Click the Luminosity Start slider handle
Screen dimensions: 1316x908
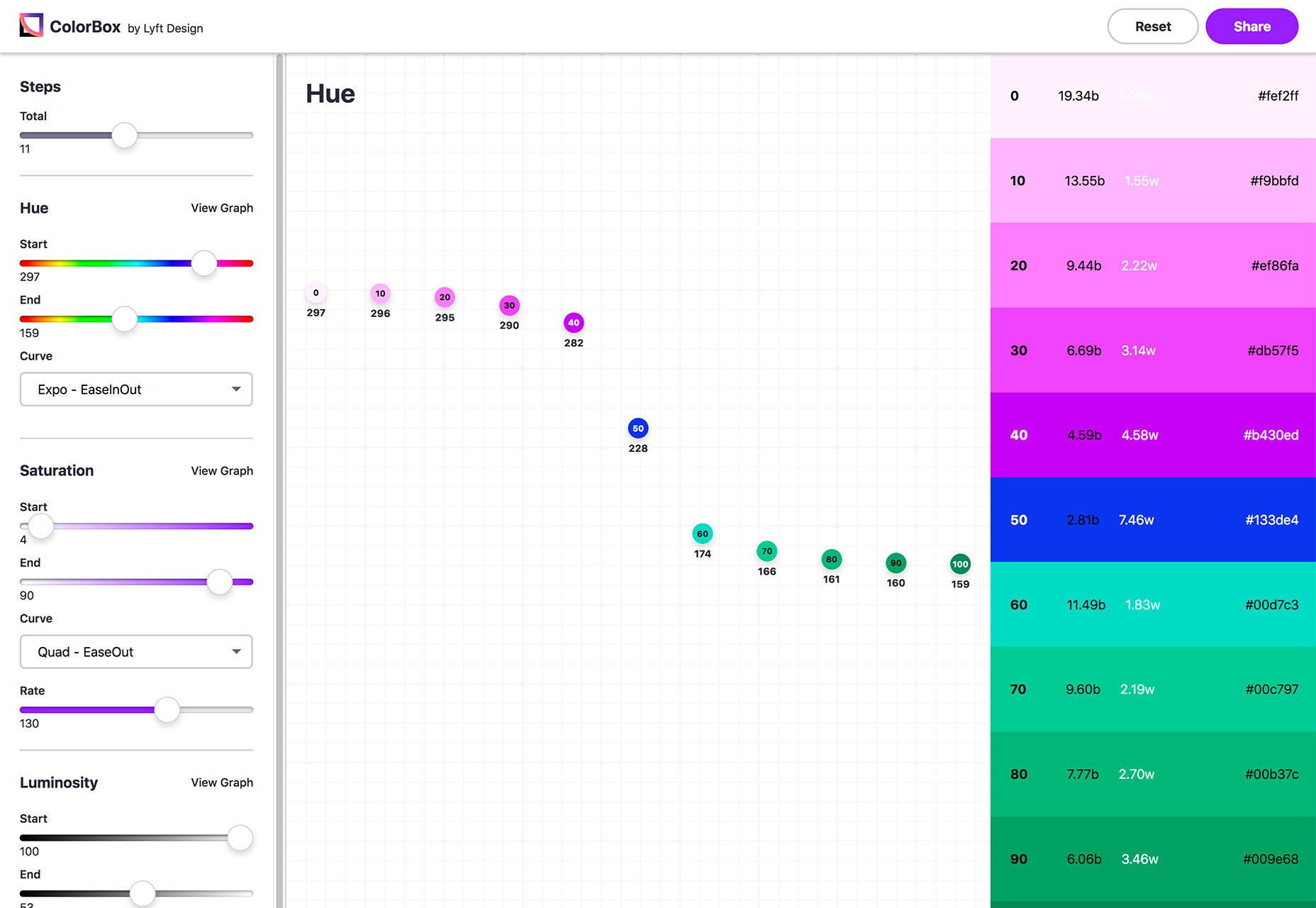pos(240,838)
